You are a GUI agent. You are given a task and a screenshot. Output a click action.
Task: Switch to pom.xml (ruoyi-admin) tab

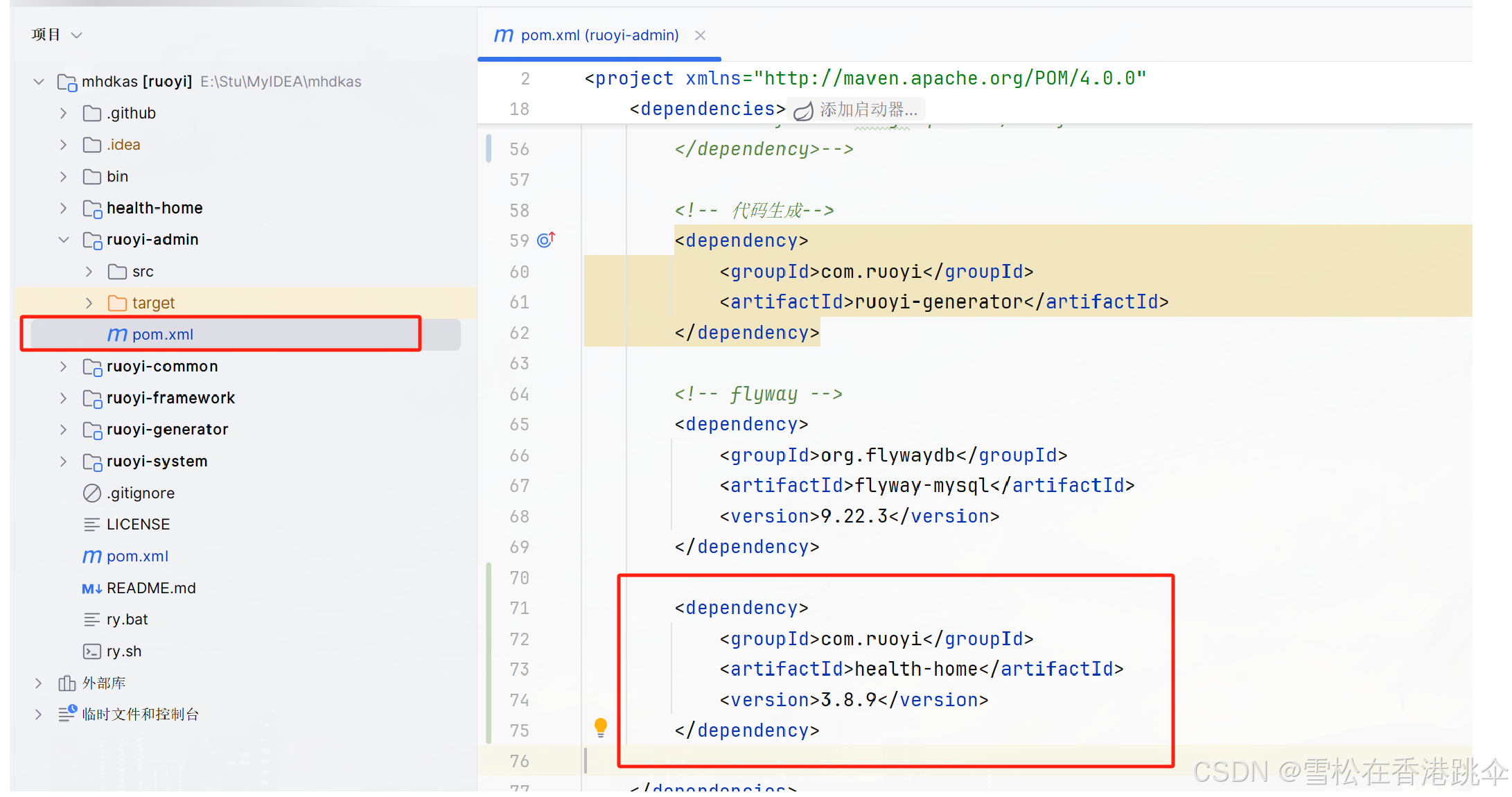tap(599, 35)
